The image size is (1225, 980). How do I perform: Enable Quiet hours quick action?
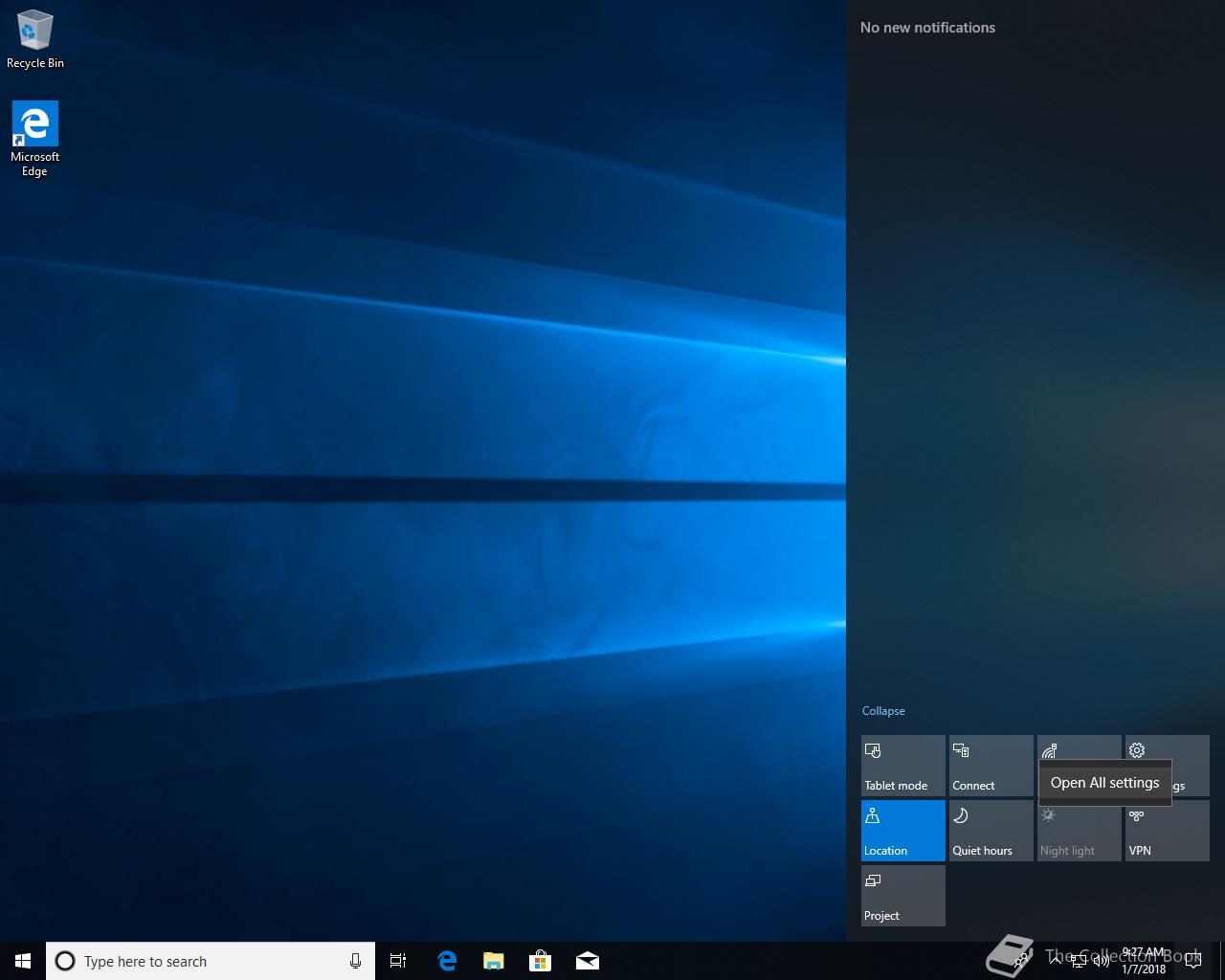pyautogui.click(x=991, y=831)
